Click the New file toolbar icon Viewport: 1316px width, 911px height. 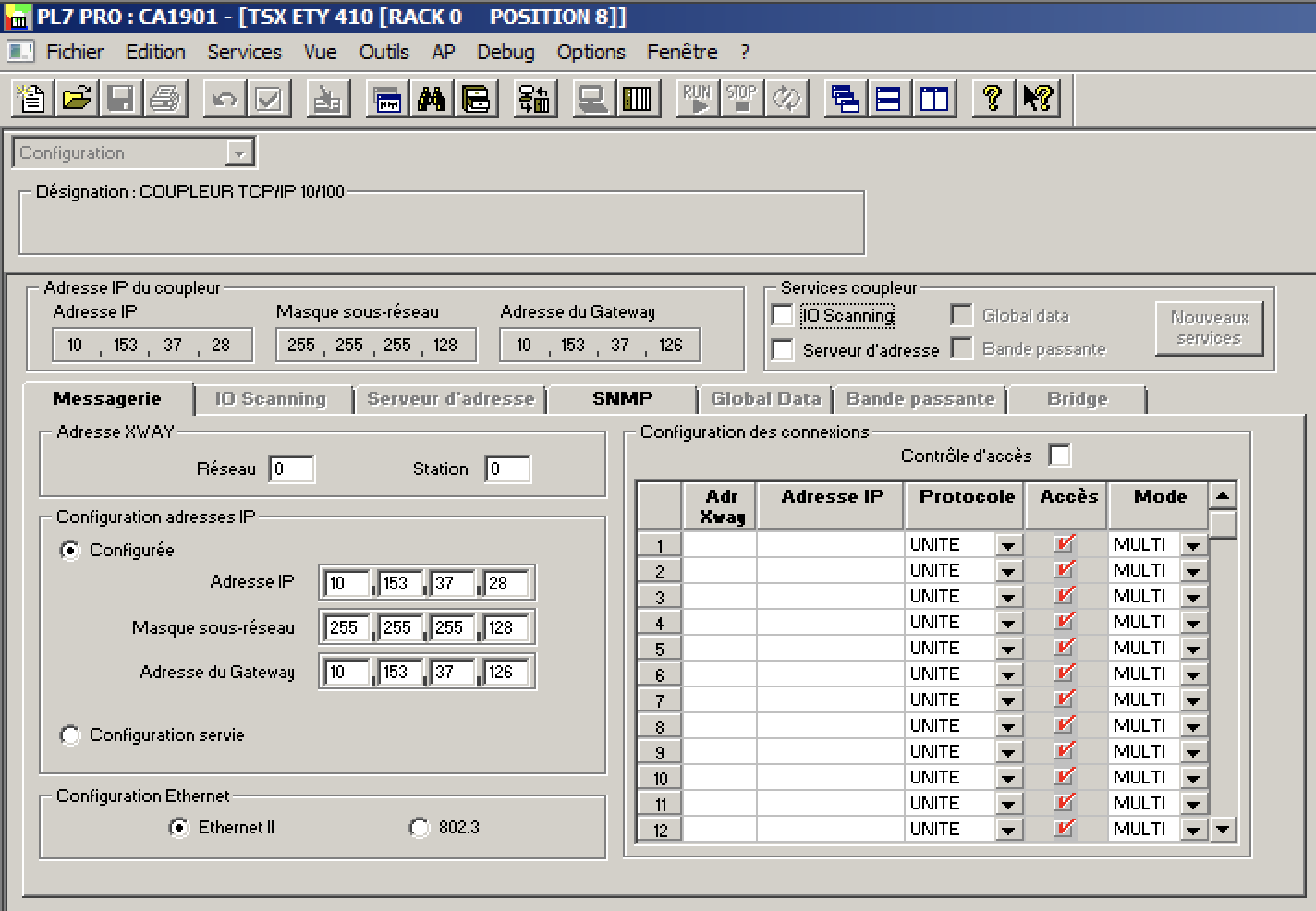[x=32, y=99]
